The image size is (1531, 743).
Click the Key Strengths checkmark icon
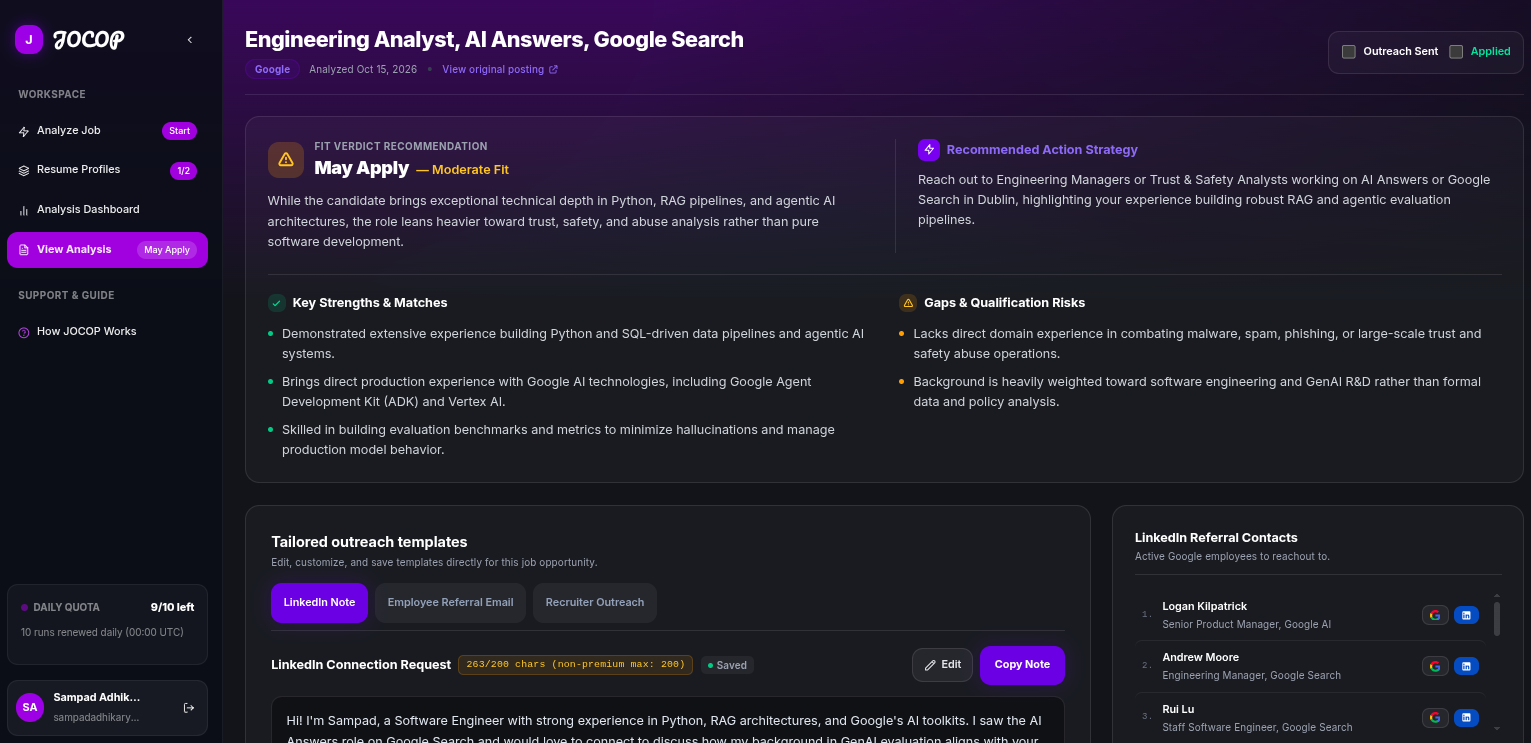(x=277, y=303)
